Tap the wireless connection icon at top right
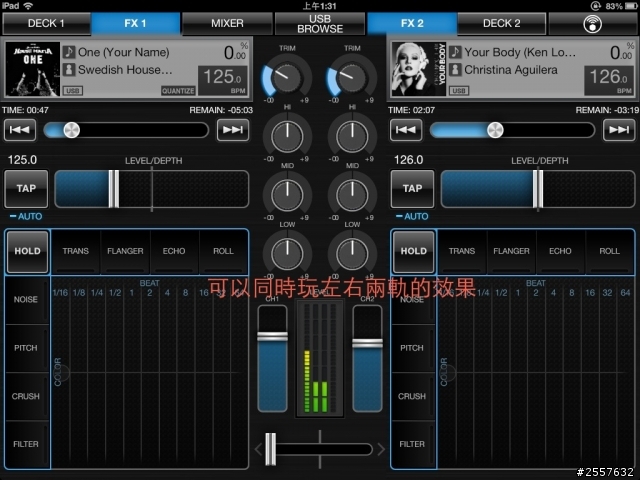Image resolution: width=640 pixels, height=480 pixels. coord(592,24)
